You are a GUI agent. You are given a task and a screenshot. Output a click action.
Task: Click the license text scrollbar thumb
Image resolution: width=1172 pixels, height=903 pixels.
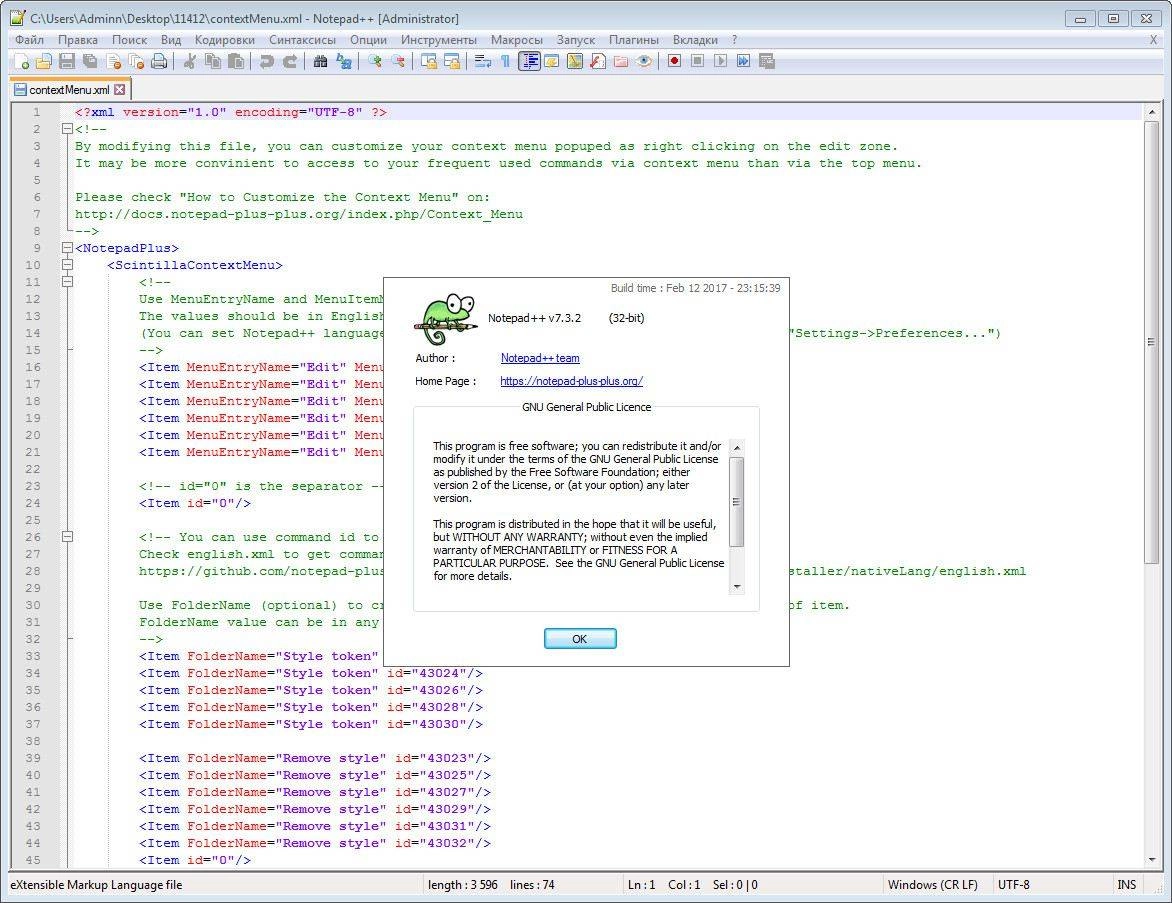click(x=737, y=502)
